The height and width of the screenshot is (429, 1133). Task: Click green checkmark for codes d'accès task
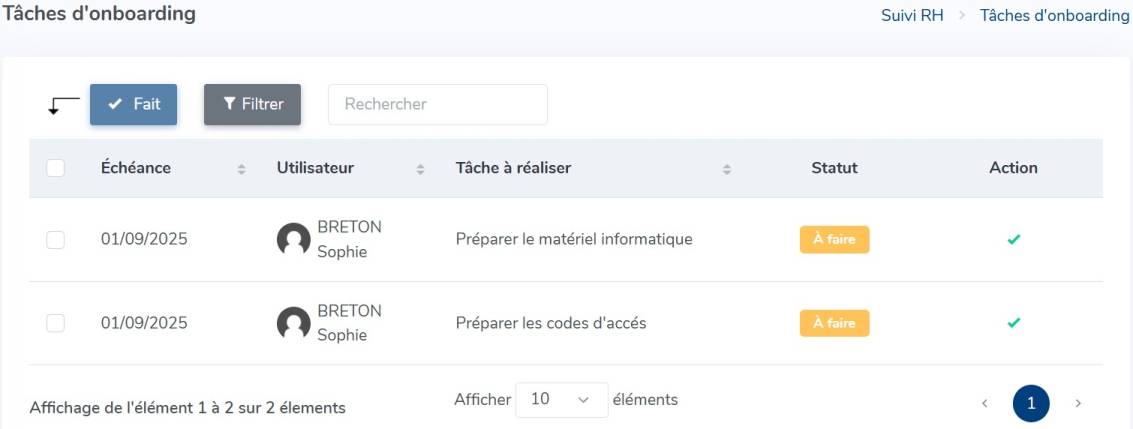(x=1013, y=322)
